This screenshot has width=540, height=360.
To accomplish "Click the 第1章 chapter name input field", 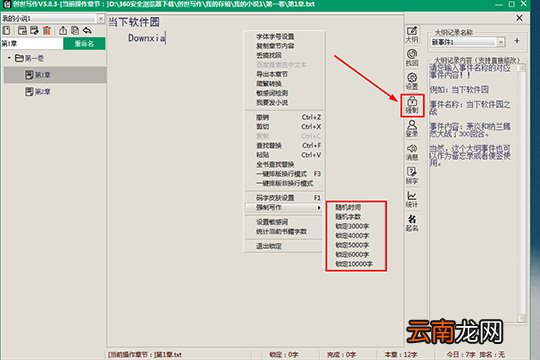I will 32,43.
